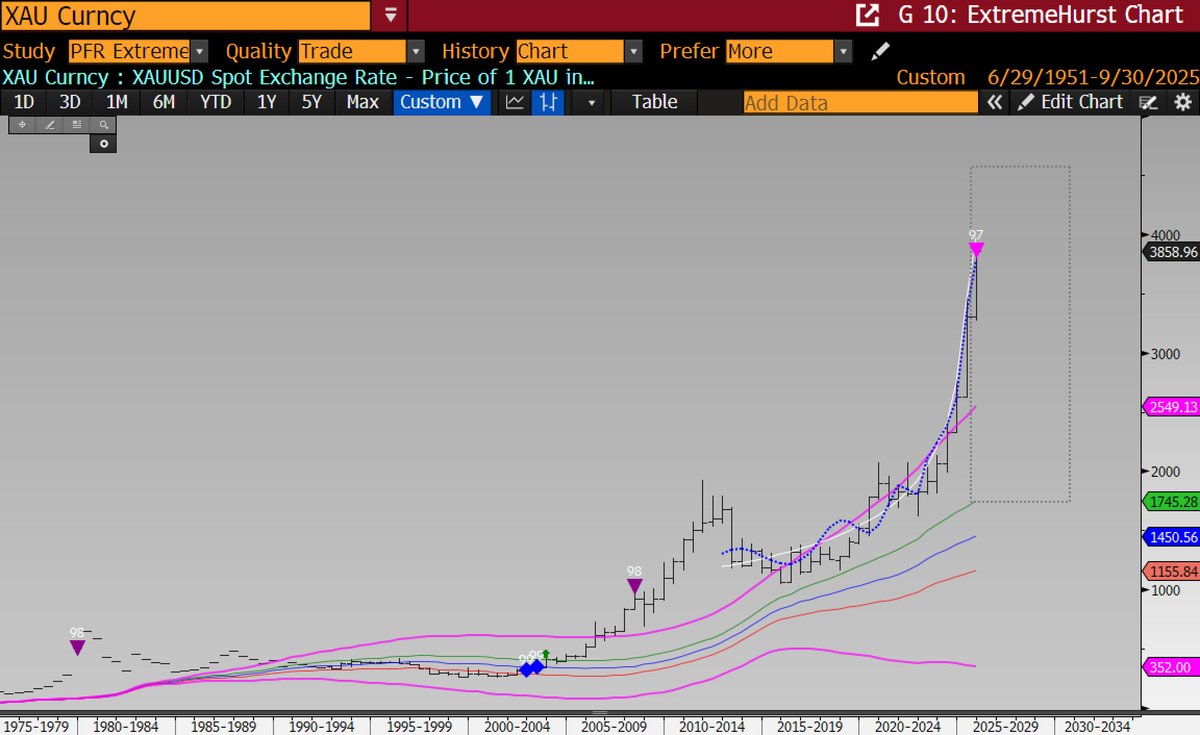This screenshot has height=735, width=1200.
Task: Click the 1975-1979 time axis label
Action: click(x=38, y=726)
